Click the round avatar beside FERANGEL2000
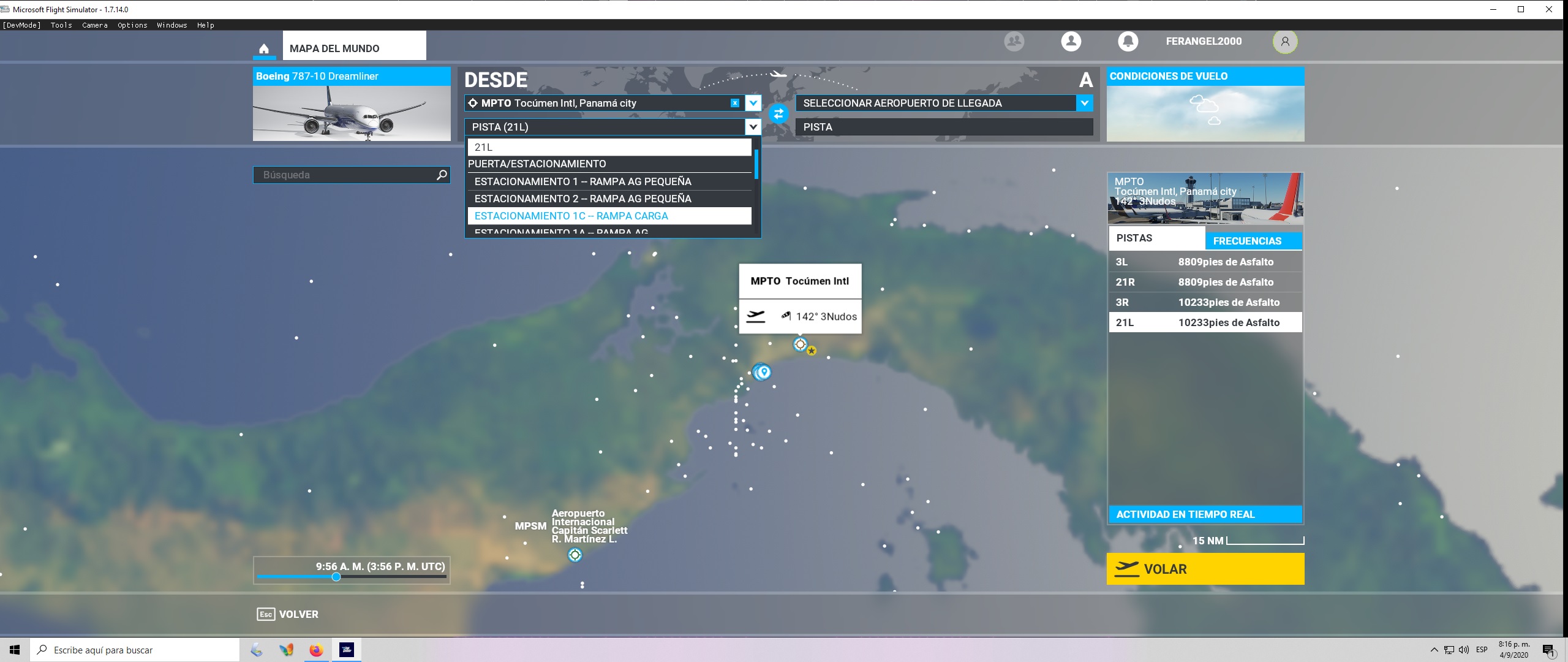Viewport: 1568px width, 662px height. [x=1285, y=42]
